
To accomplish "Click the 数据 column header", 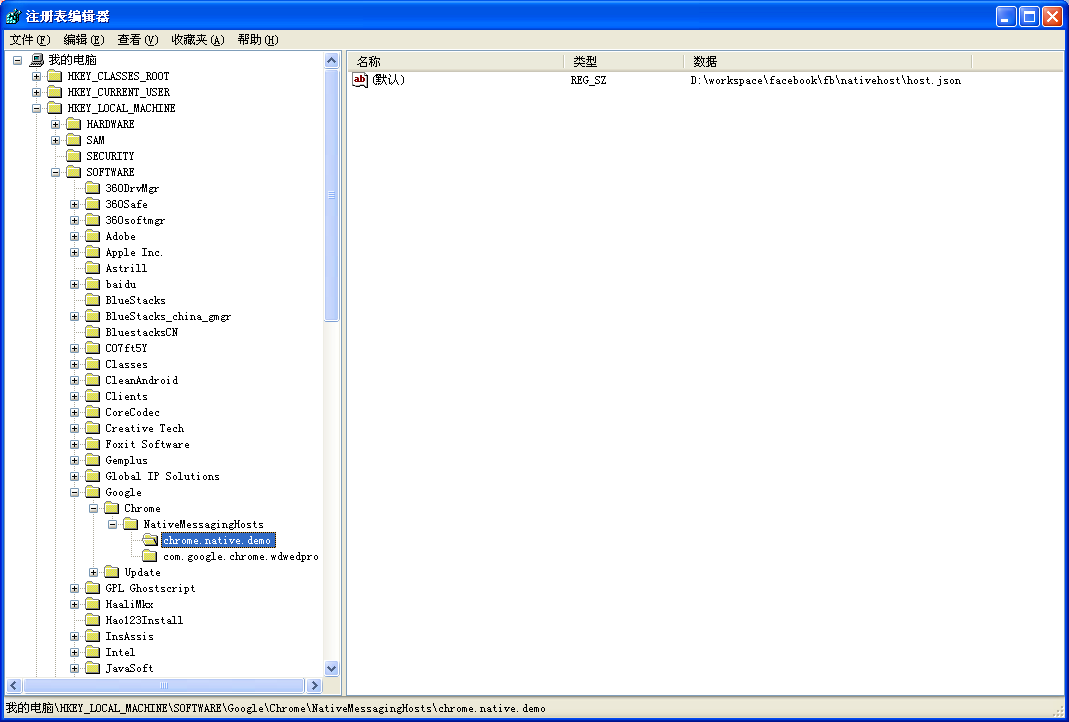I will pyautogui.click(x=828, y=62).
